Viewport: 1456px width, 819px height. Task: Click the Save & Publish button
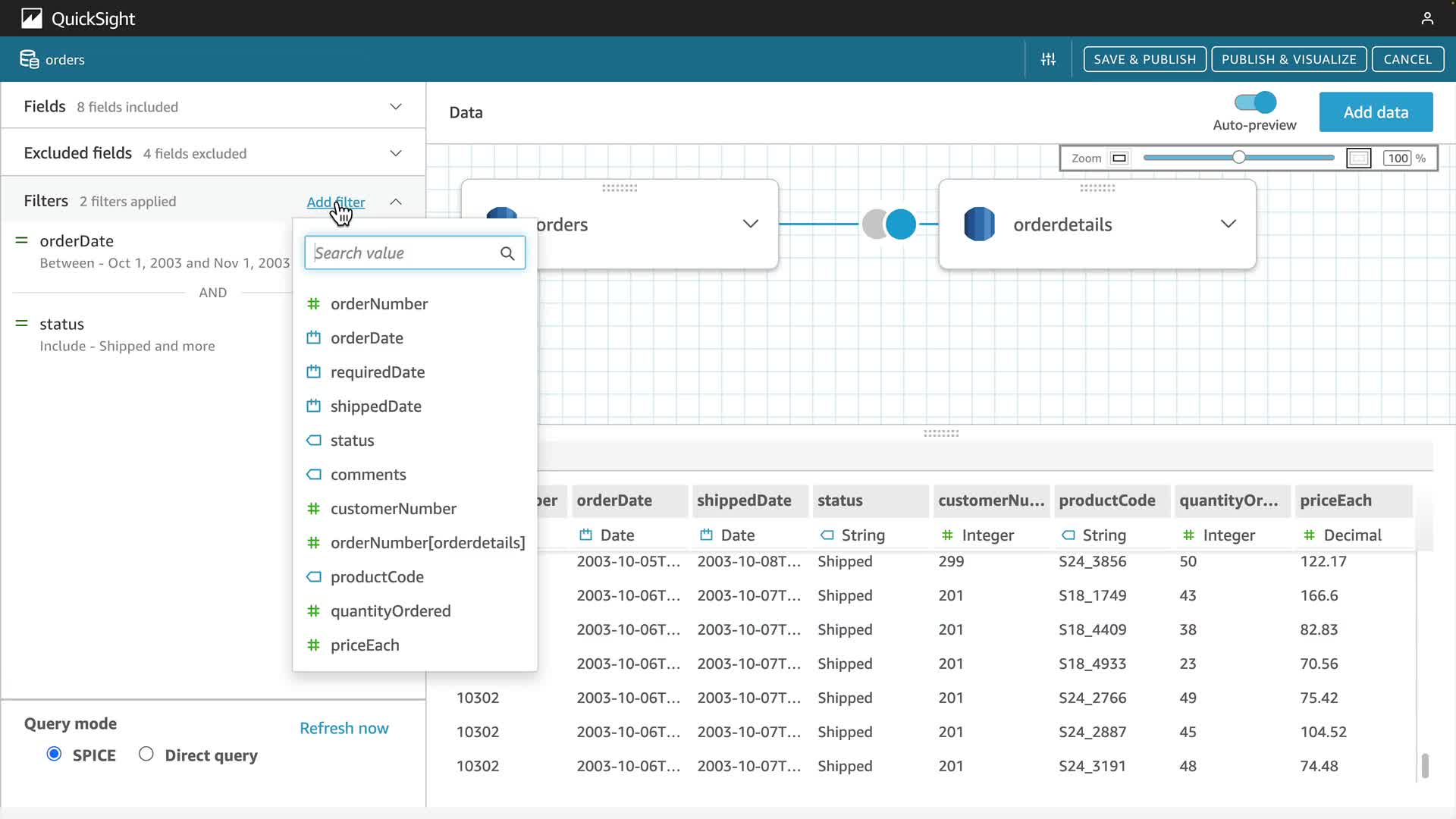[1144, 59]
